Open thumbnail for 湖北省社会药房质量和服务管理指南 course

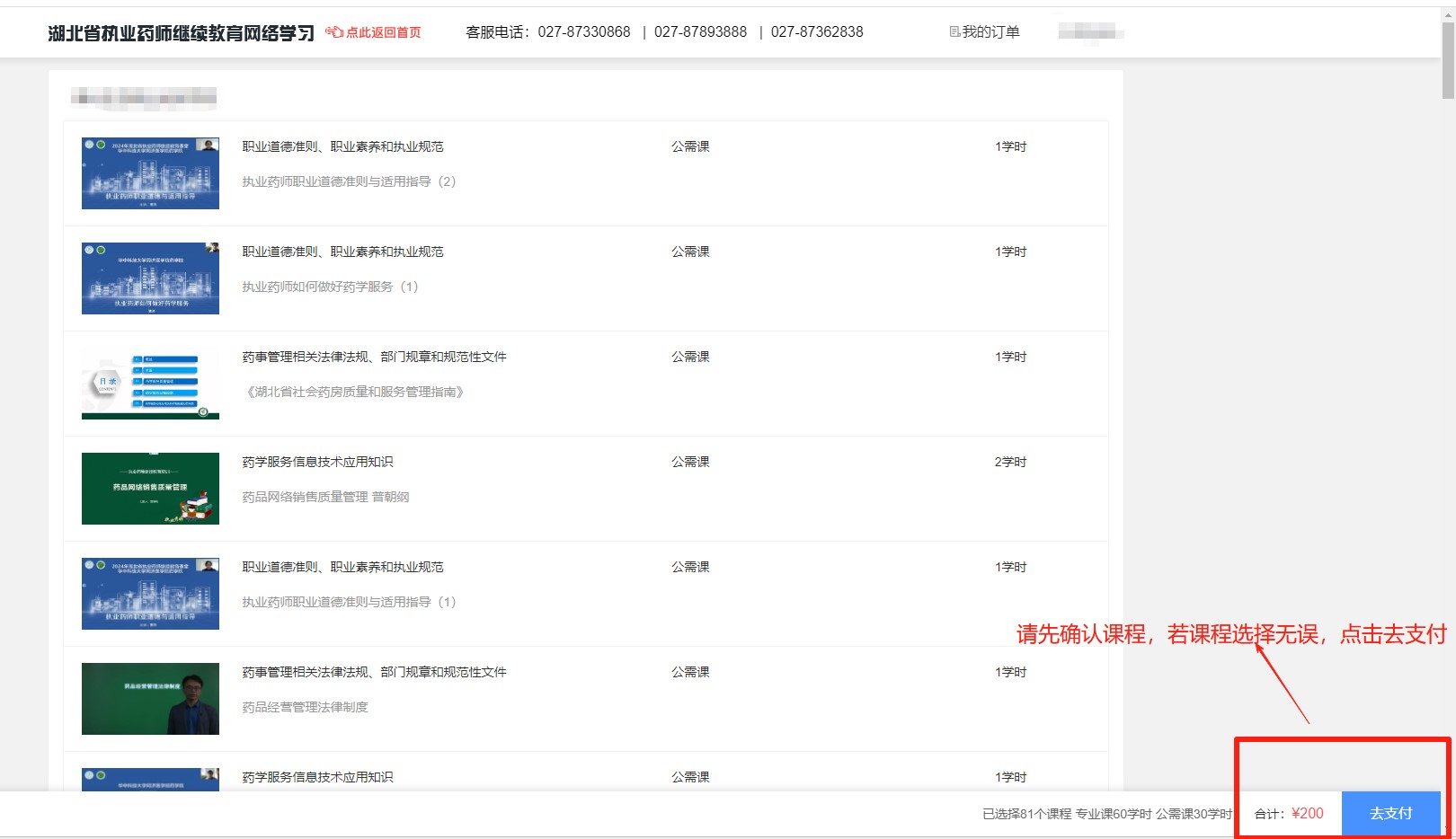point(150,384)
